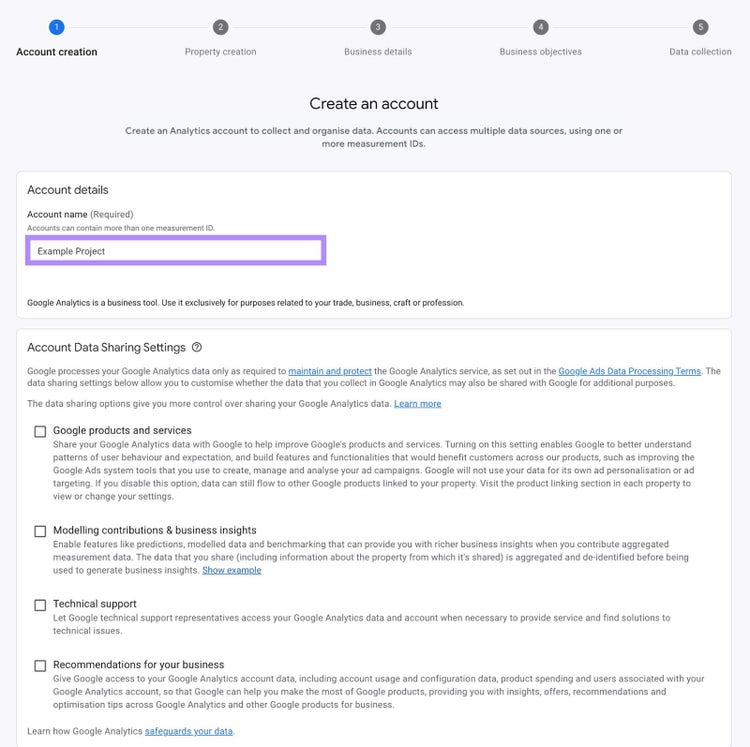
Task: Select the Property creation step label
Action: click(x=221, y=52)
